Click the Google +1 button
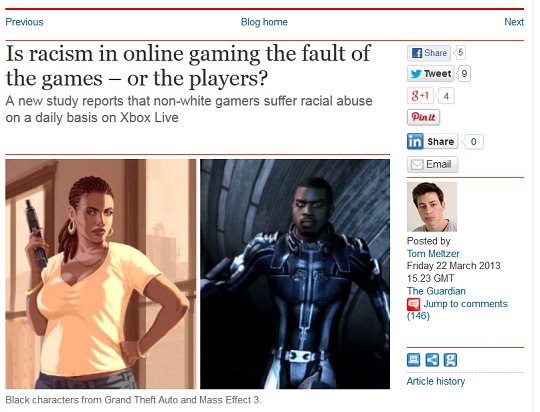 click(x=420, y=95)
